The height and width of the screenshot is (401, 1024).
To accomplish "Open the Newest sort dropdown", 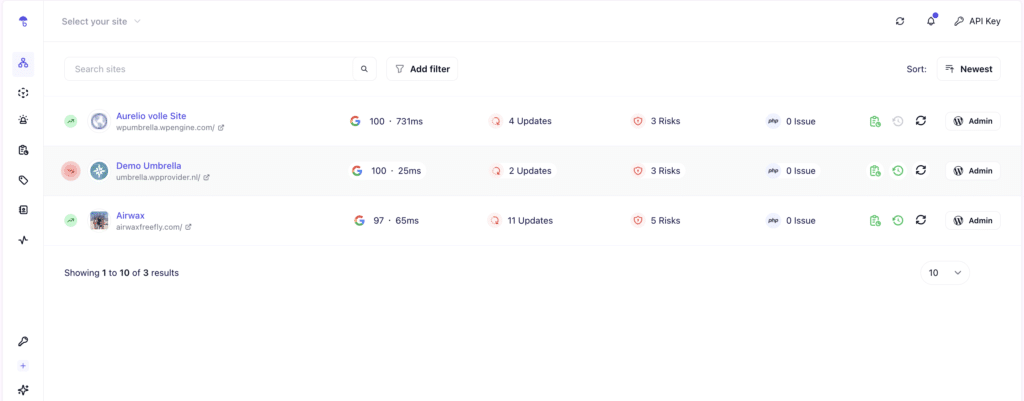I will [968, 69].
